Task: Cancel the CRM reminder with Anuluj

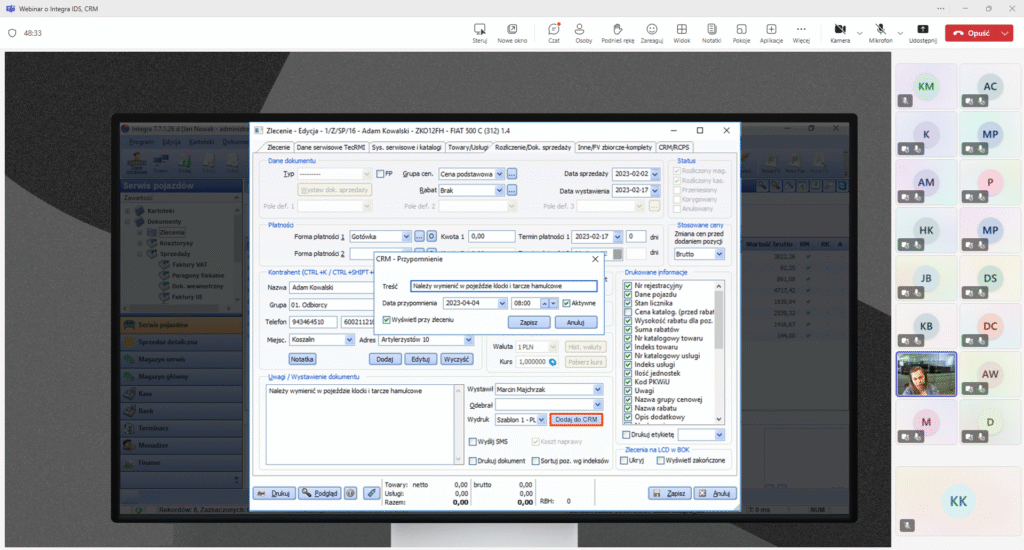Action: point(575,323)
